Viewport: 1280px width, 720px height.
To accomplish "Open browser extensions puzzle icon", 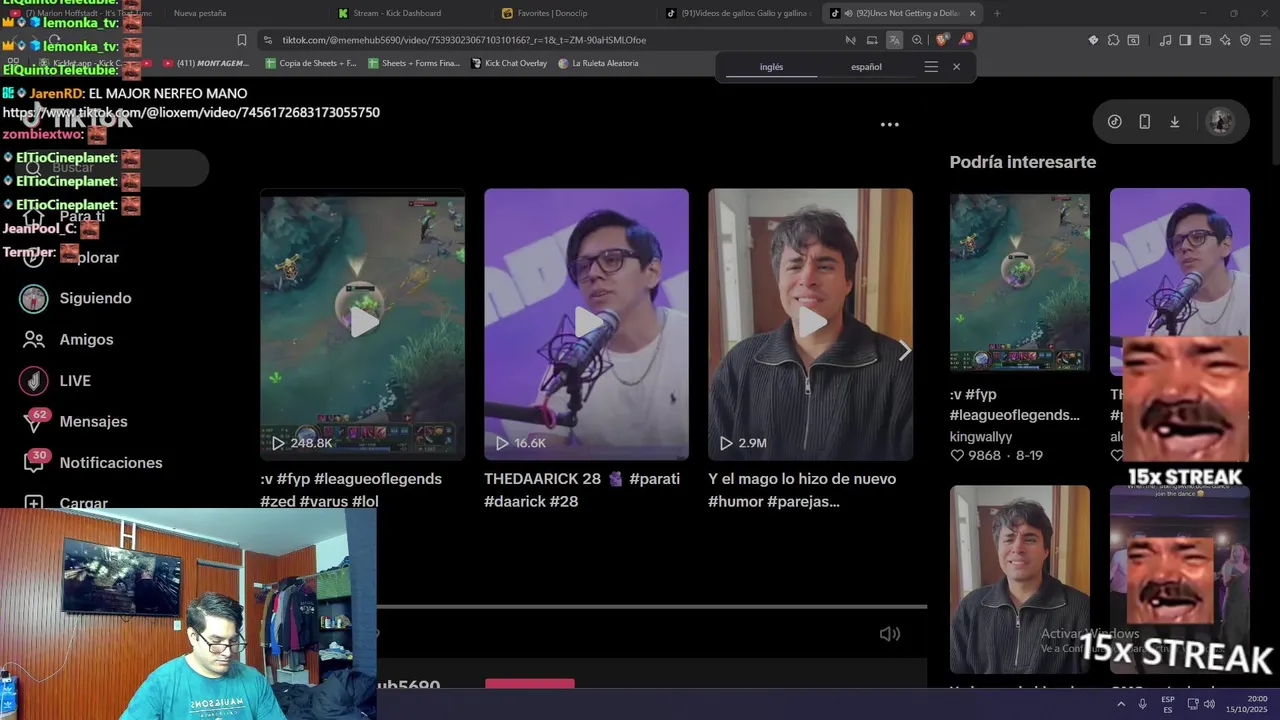I will [1113, 40].
